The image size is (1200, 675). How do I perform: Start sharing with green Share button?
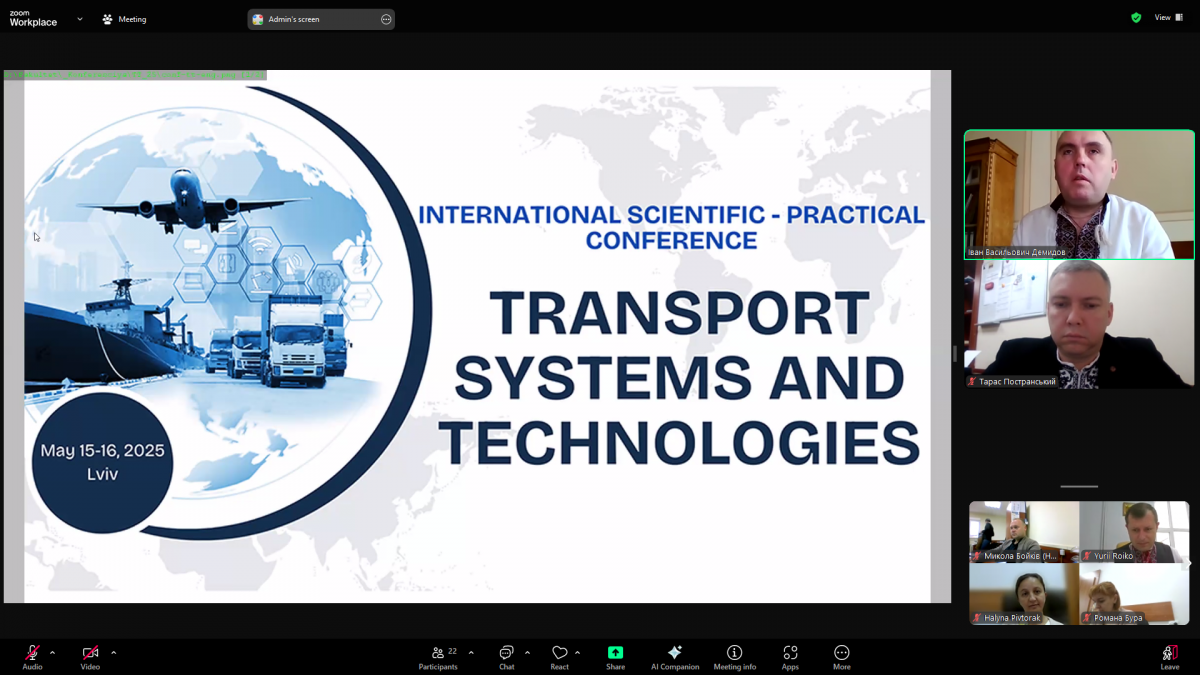pos(615,656)
